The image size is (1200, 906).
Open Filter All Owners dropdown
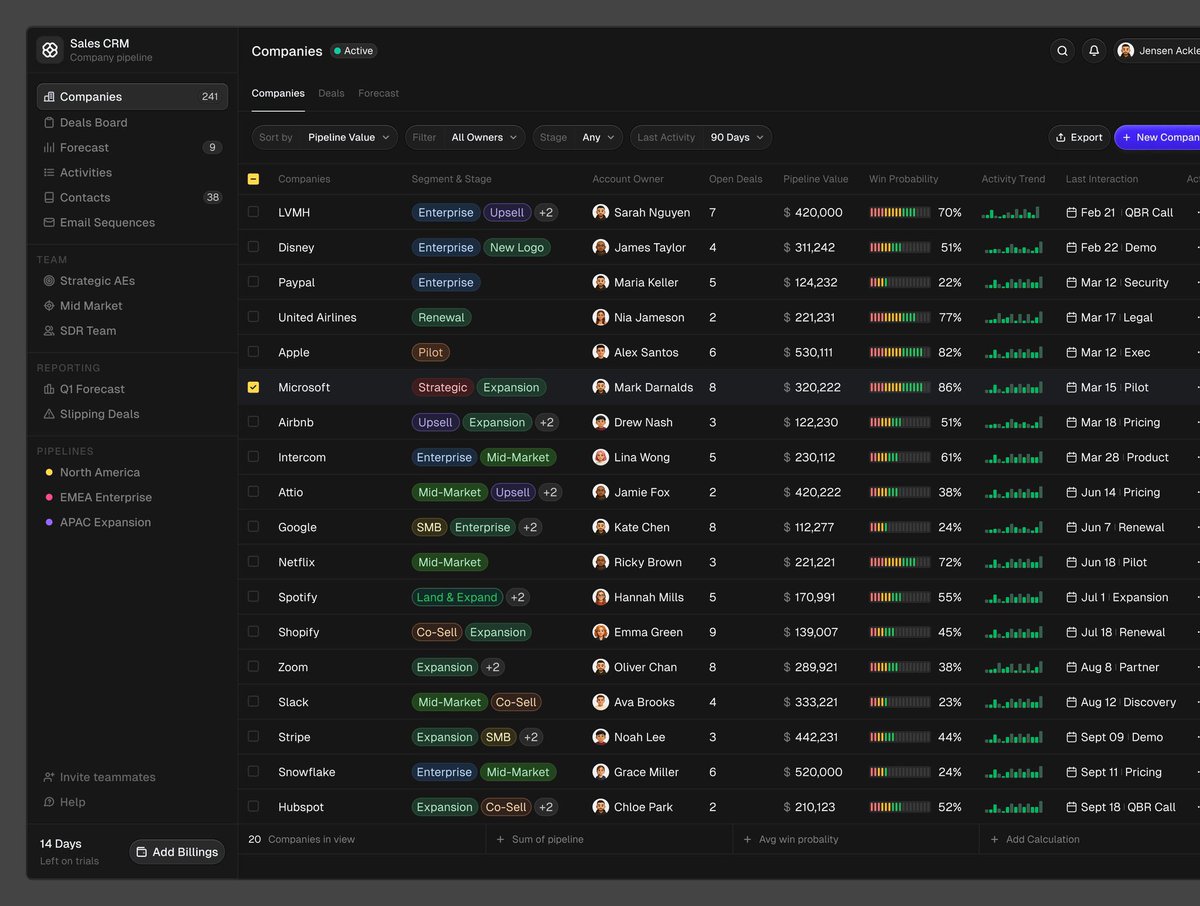(465, 138)
